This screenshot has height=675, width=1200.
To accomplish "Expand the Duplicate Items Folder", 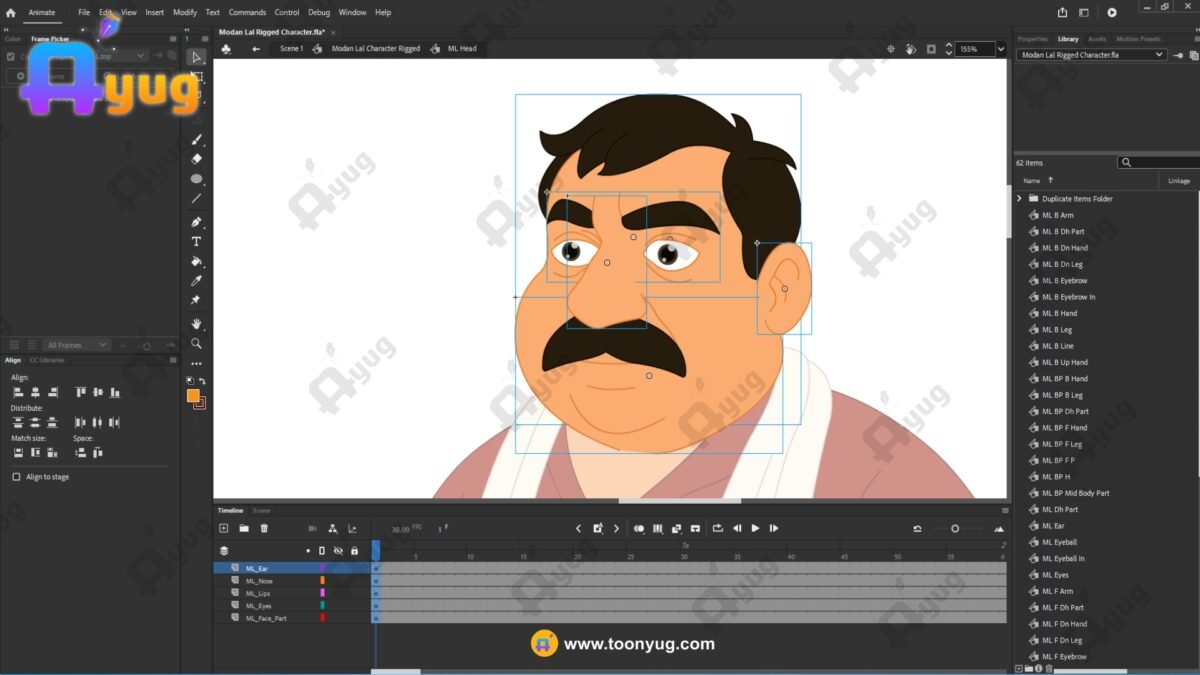I will (x=1019, y=198).
